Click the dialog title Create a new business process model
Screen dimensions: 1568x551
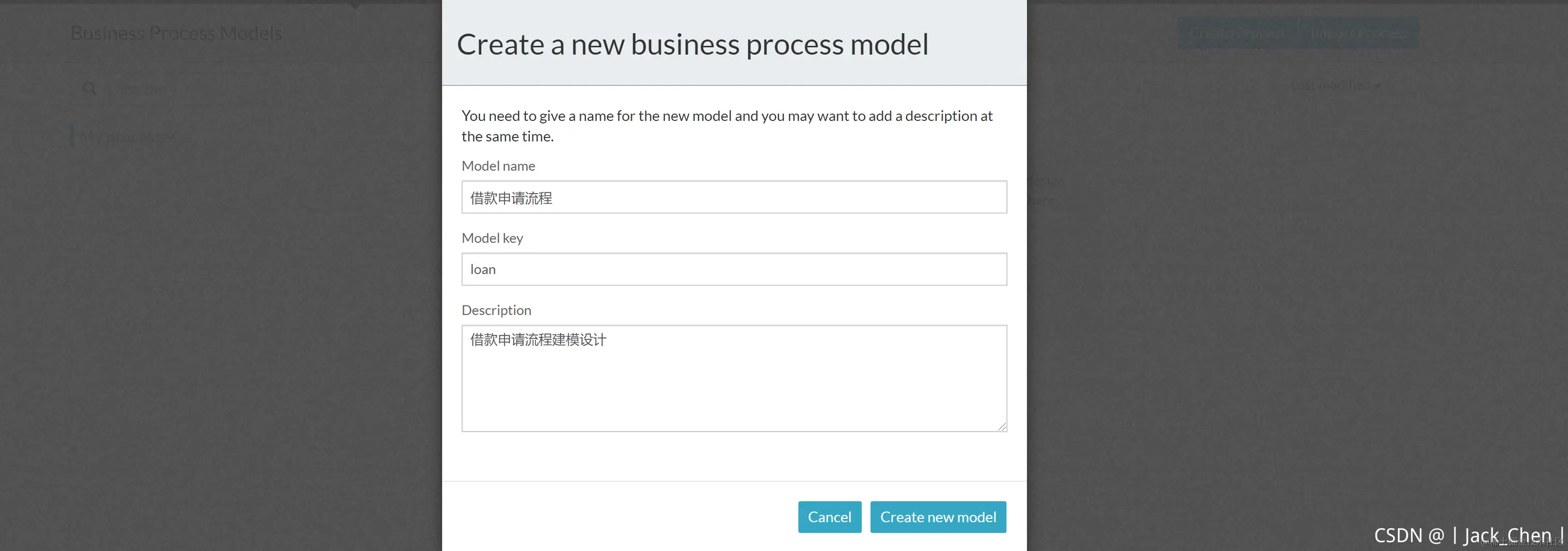coord(693,45)
